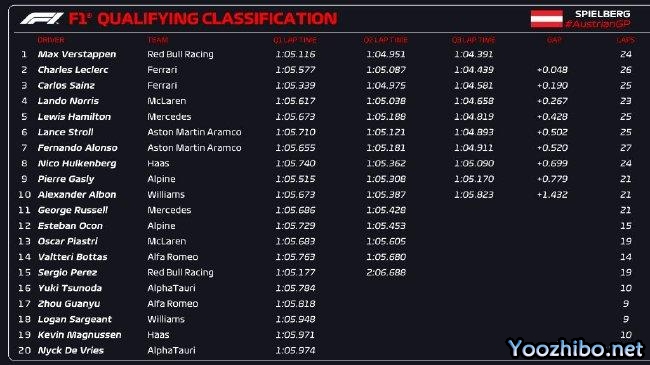Click Lewis Hamilton's Q3 time 1:04.819
The width and height of the screenshot is (650, 365).
[473, 117]
